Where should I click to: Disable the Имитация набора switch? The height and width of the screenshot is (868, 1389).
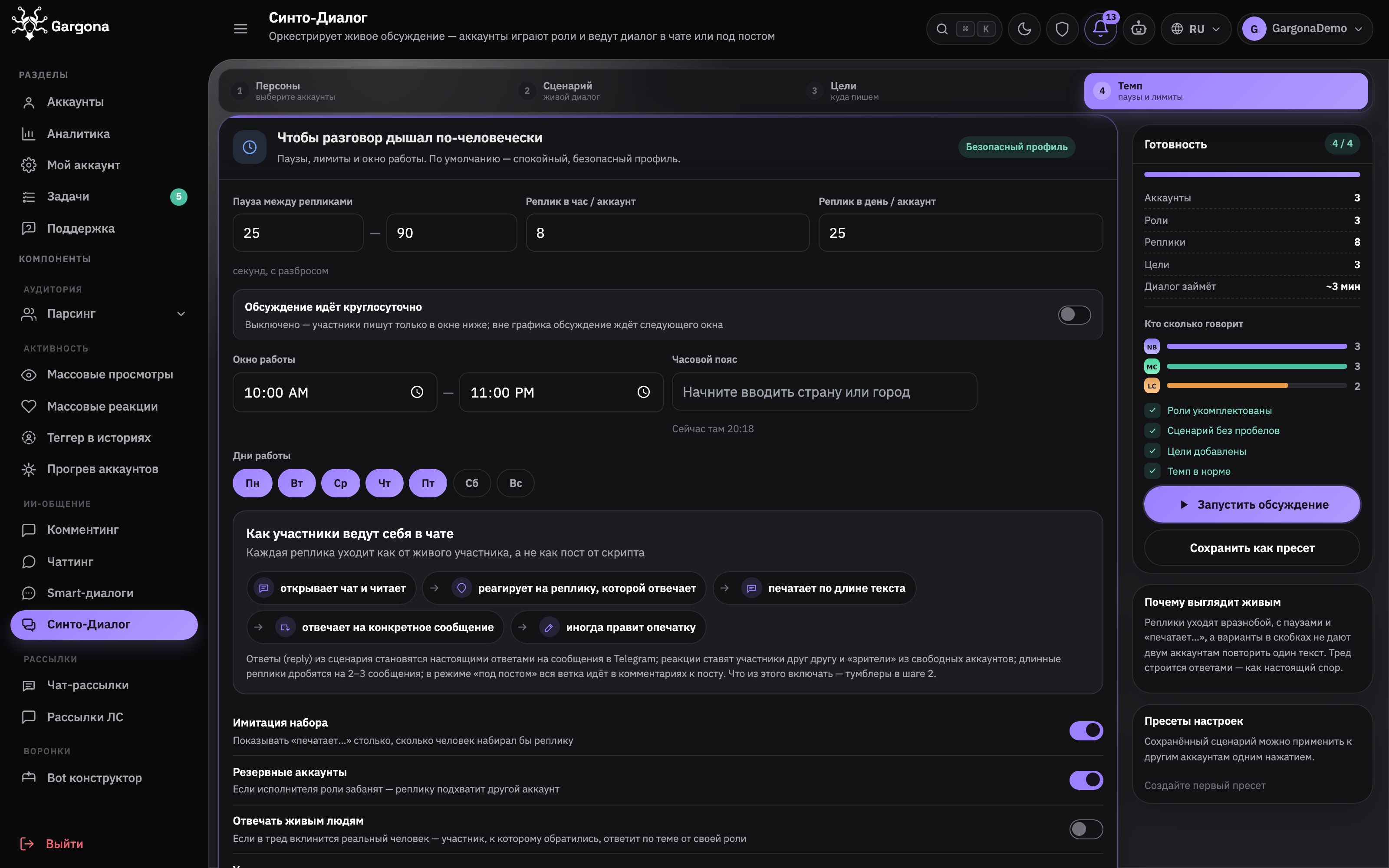pyautogui.click(x=1086, y=730)
